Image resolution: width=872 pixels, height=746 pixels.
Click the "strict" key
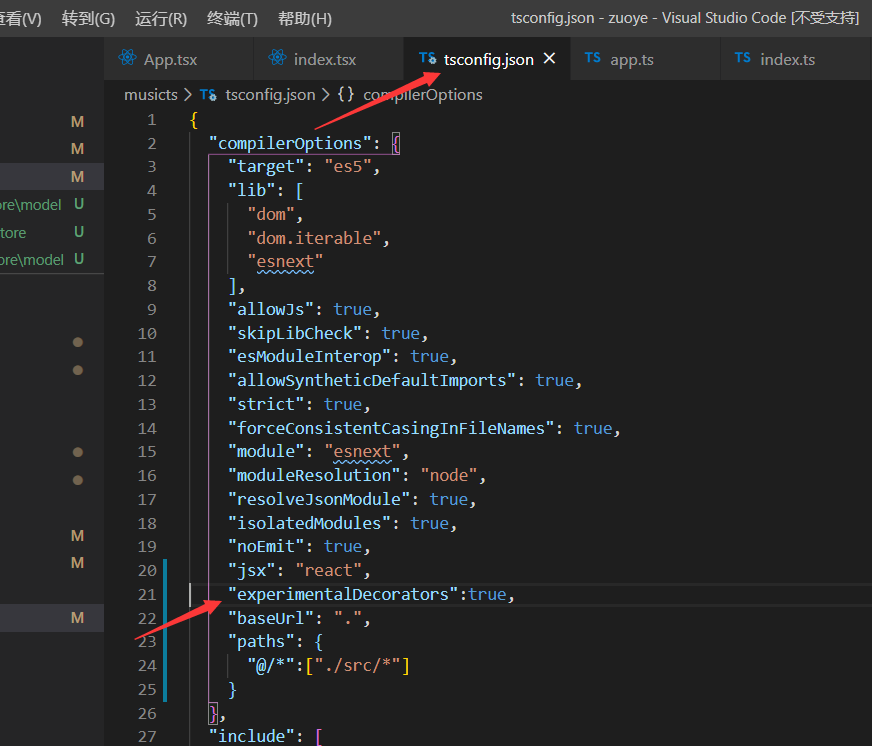pos(266,404)
